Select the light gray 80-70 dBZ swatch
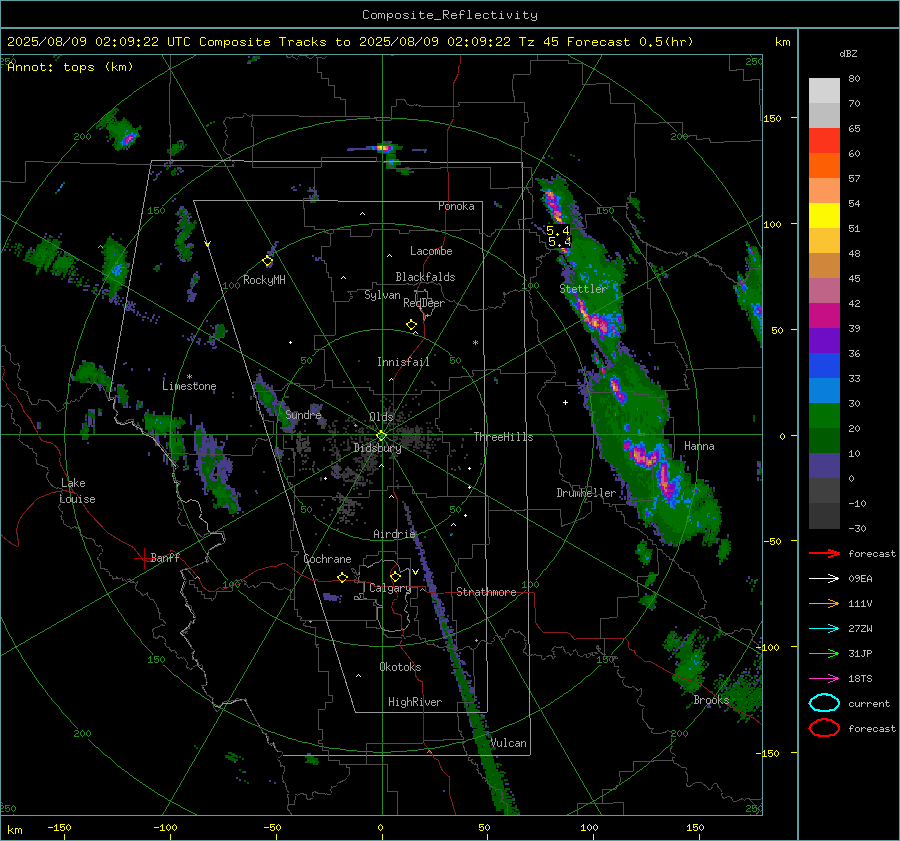The width and height of the screenshot is (900, 841). pyautogui.click(x=824, y=91)
